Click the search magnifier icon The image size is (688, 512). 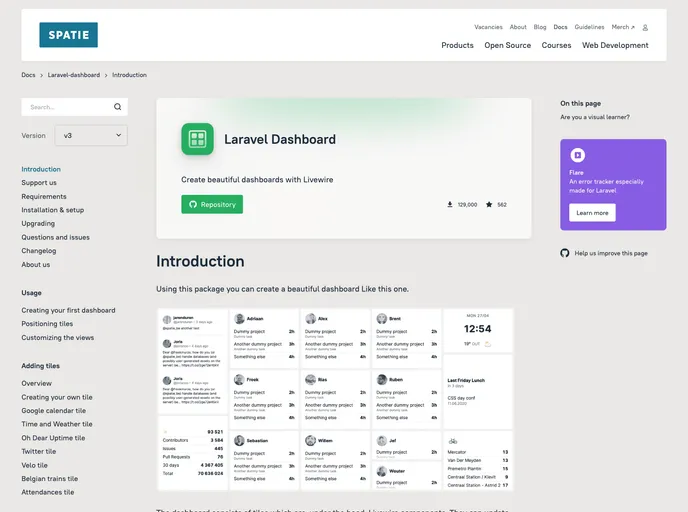118,107
